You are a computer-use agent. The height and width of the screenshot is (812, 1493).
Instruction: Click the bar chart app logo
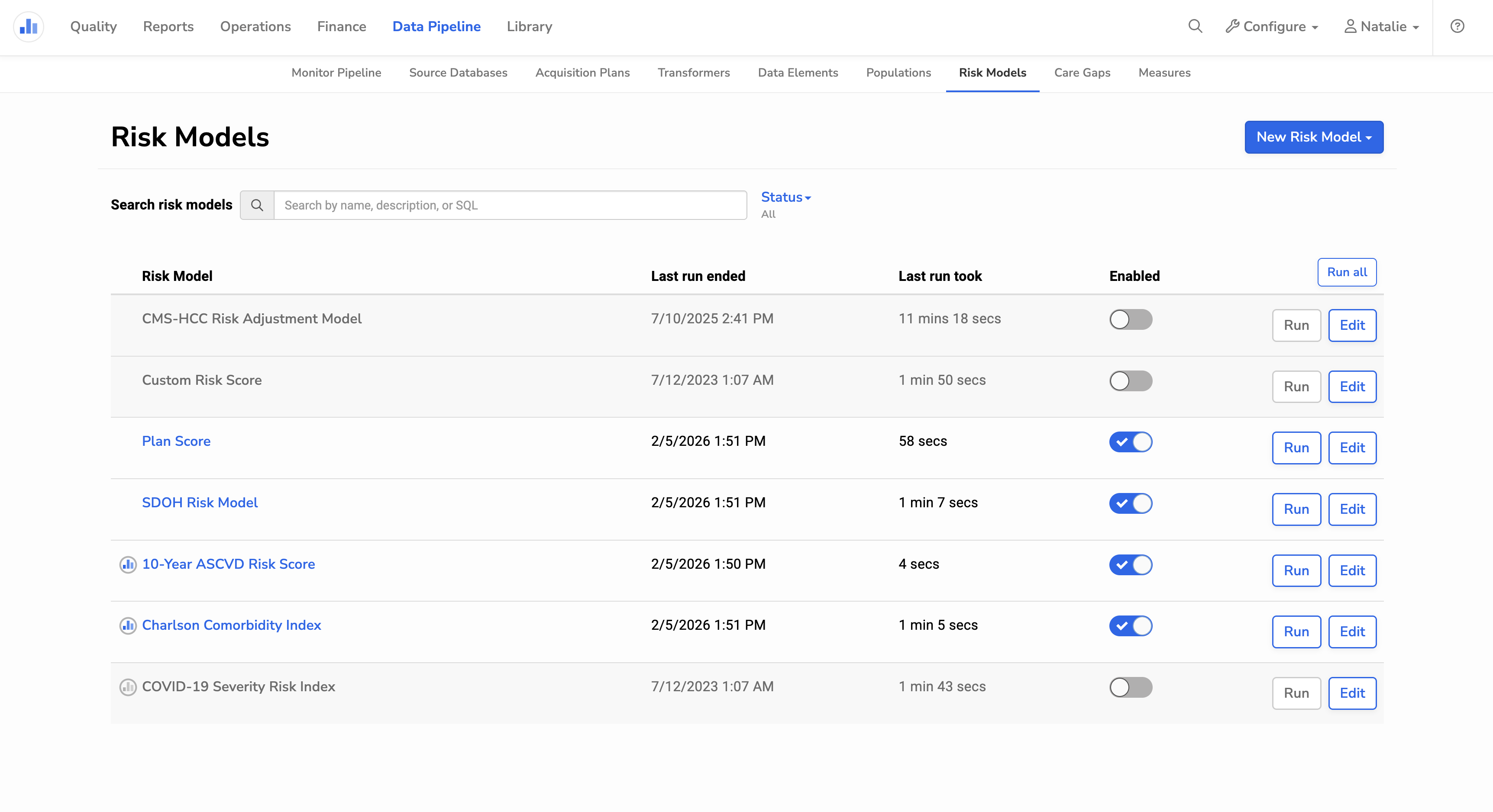28,27
